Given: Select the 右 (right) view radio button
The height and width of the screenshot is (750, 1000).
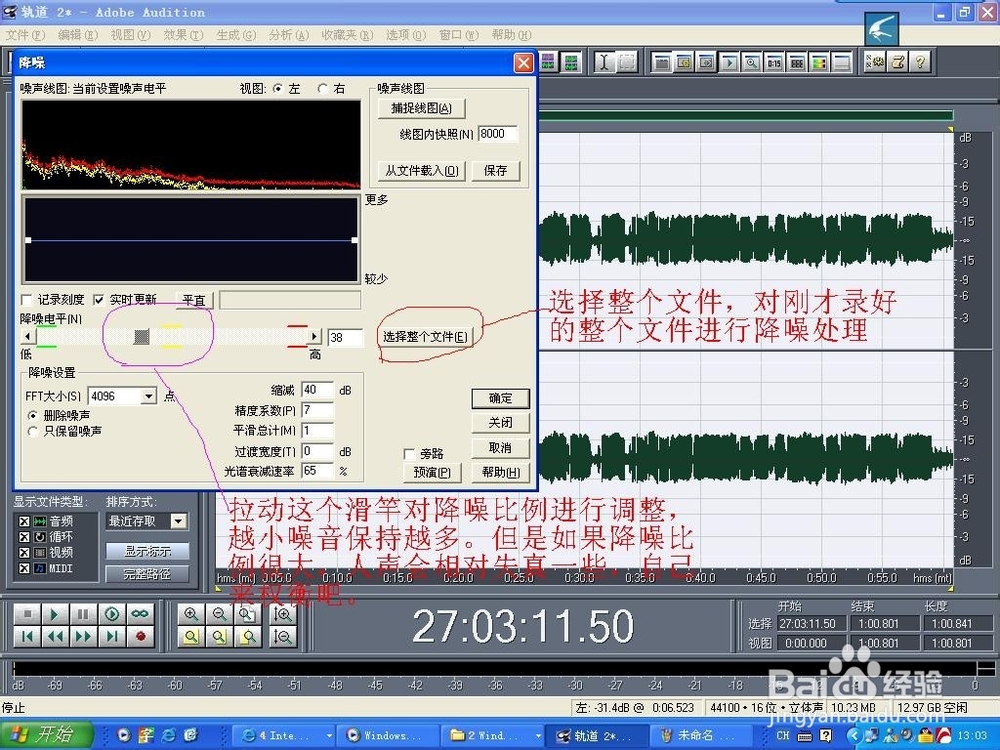Looking at the screenshot, I should 323,89.
